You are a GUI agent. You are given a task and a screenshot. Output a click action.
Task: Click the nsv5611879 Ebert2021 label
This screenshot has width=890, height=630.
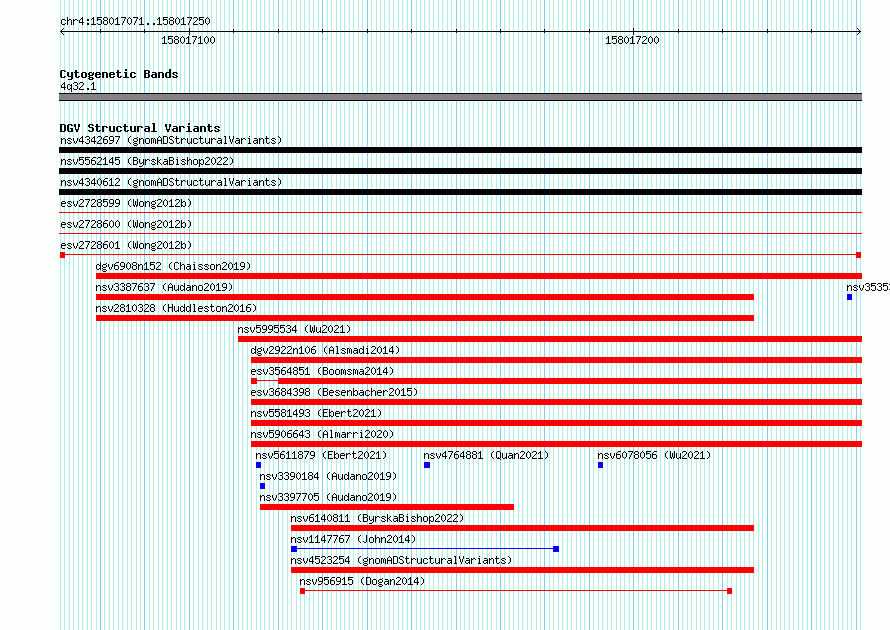(321, 455)
